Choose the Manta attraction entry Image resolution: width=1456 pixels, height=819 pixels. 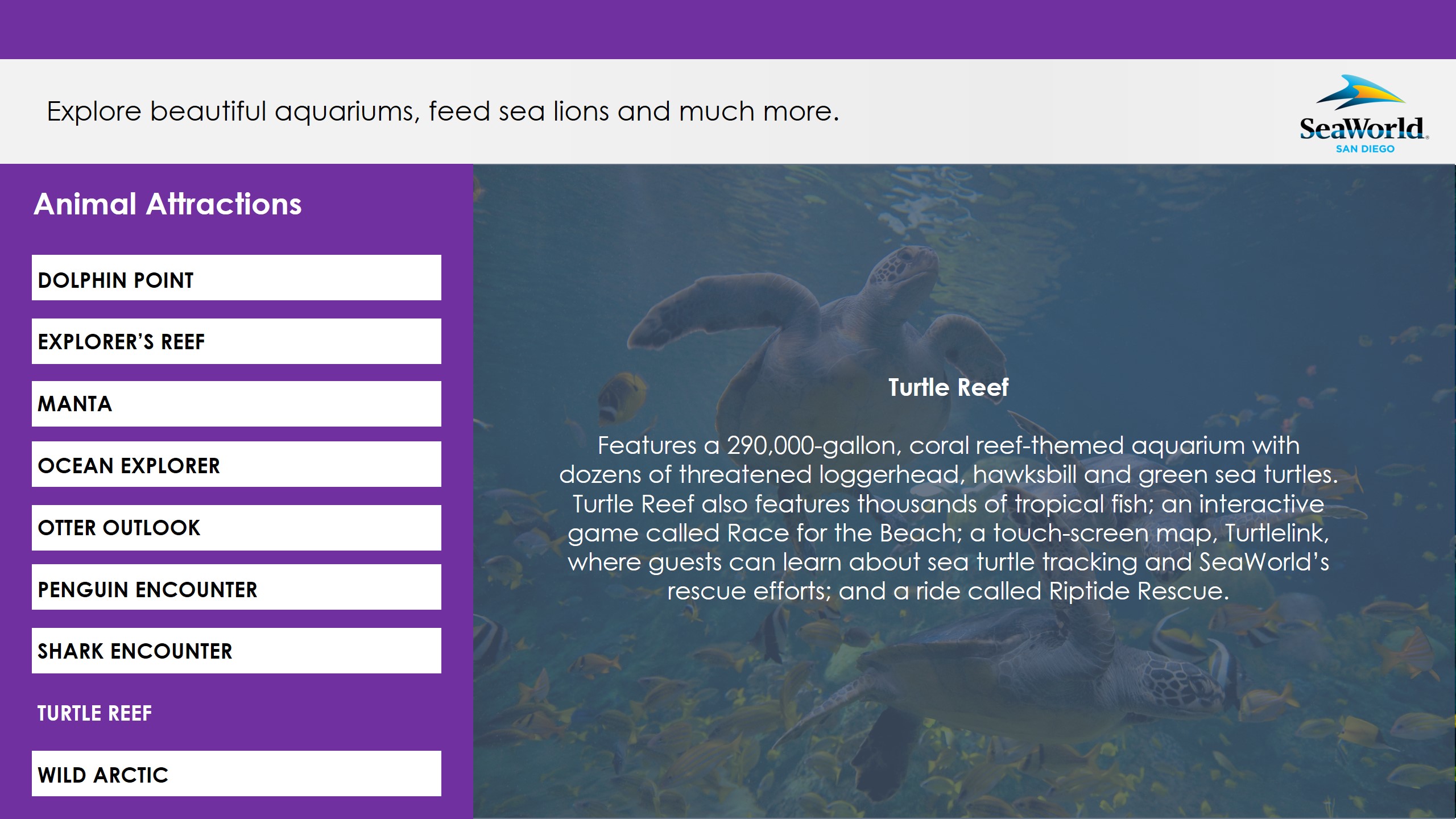237,404
